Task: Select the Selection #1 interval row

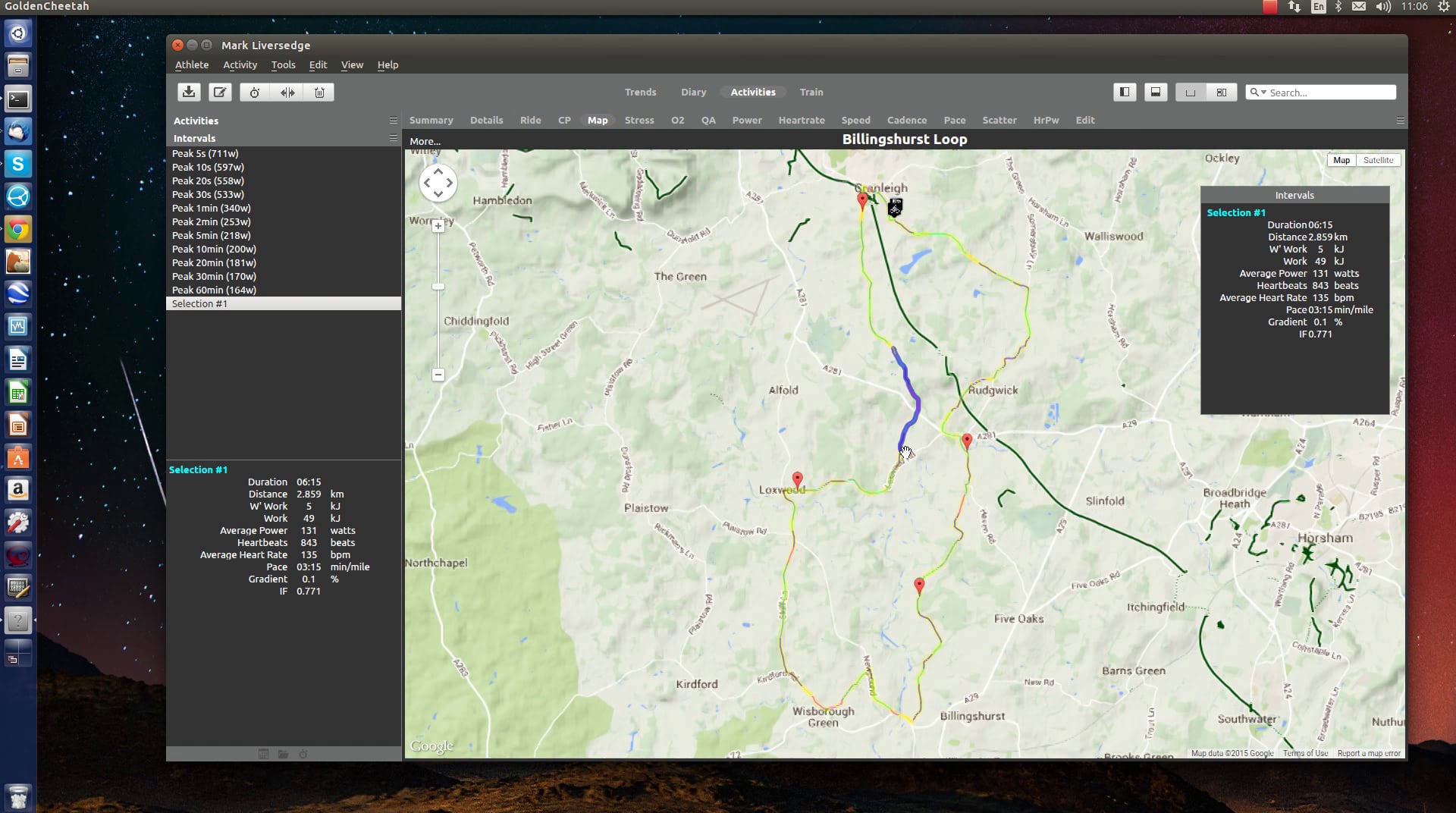Action: coord(284,303)
